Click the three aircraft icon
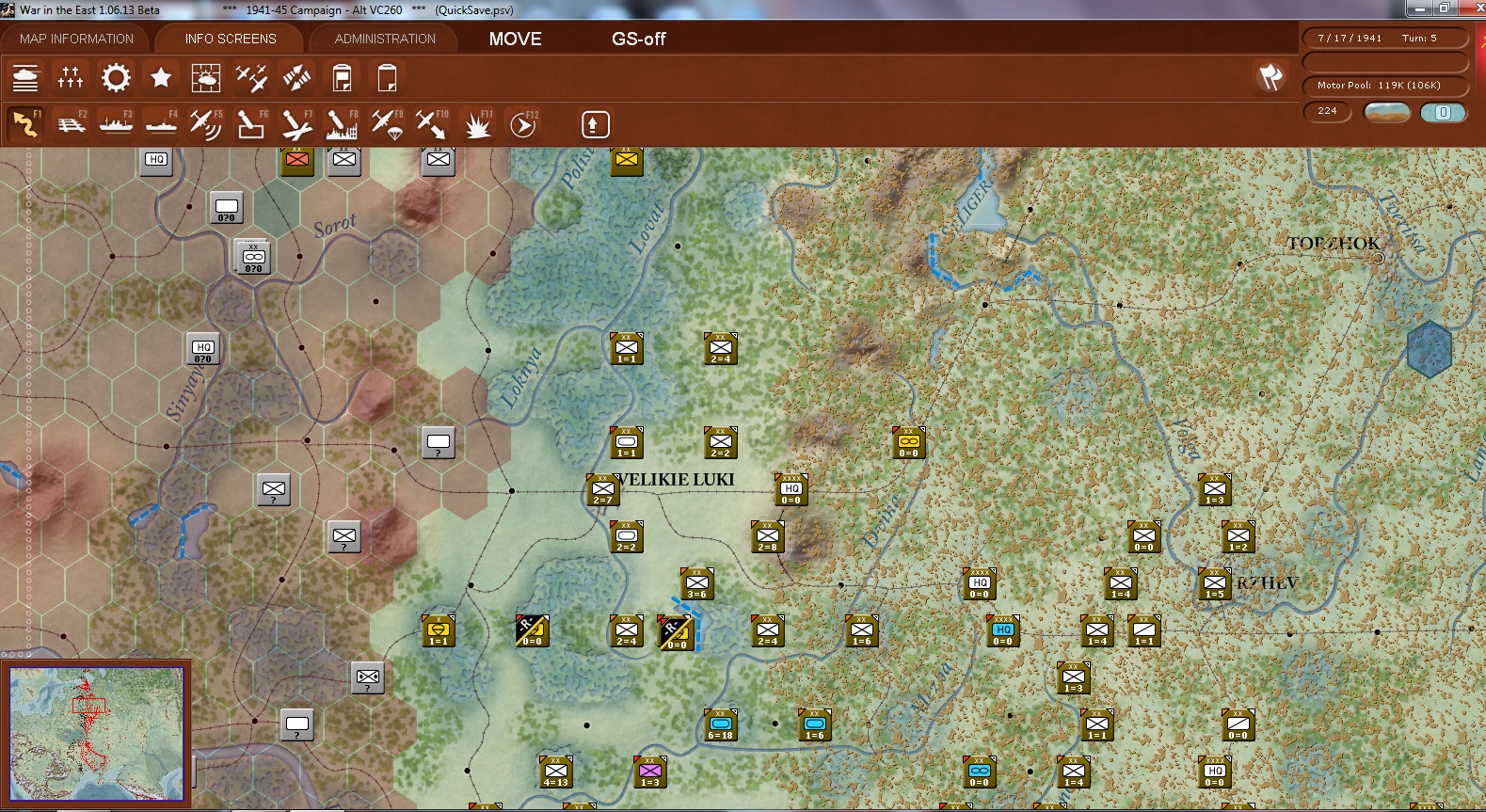The height and width of the screenshot is (812, 1486). tap(251, 77)
